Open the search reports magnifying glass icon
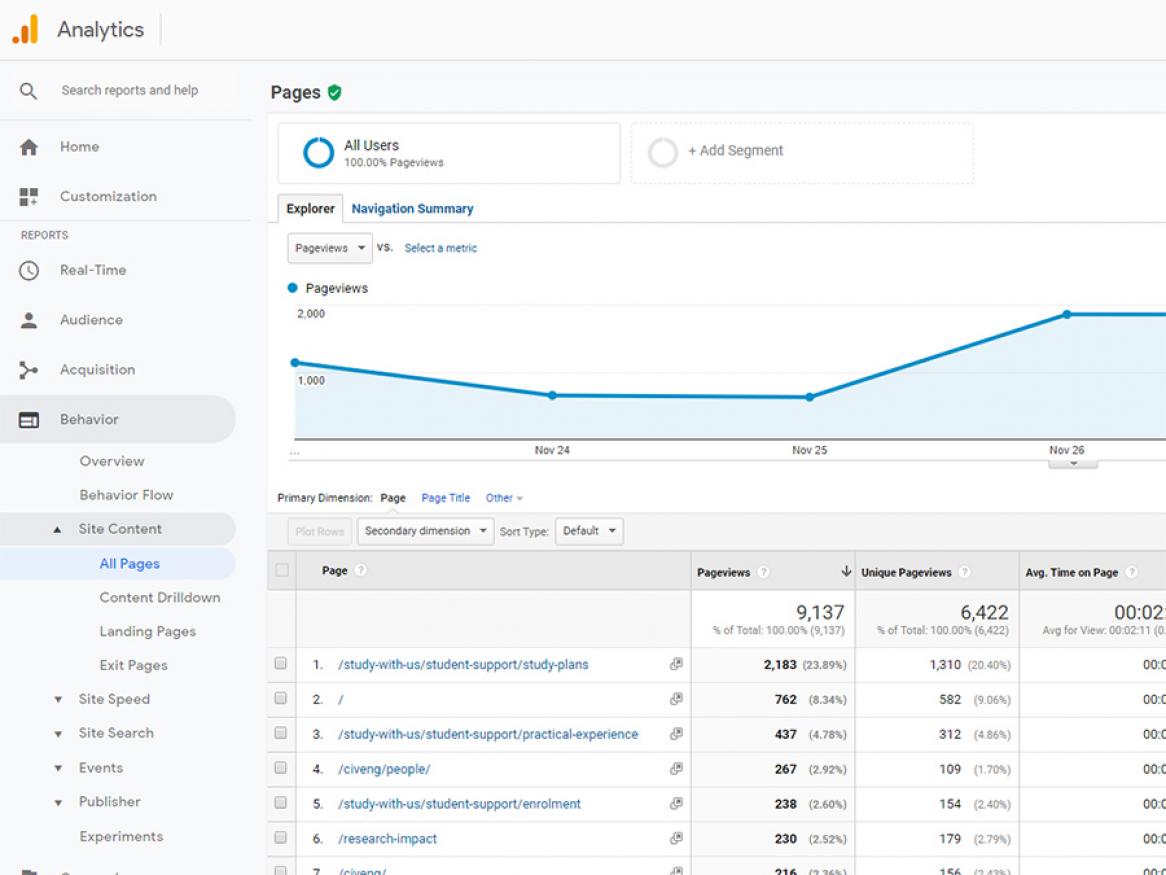The height and width of the screenshot is (875, 1166). pos(29,90)
